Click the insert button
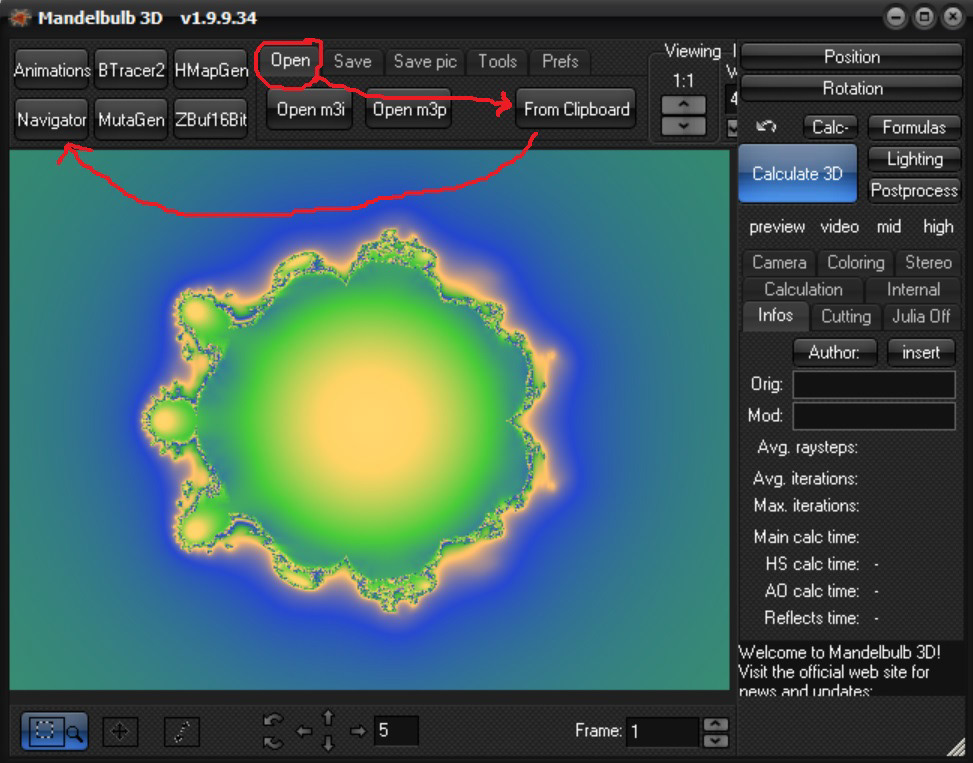Image resolution: width=973 pixels, height=763 pixels. click(x=921, y=352)
